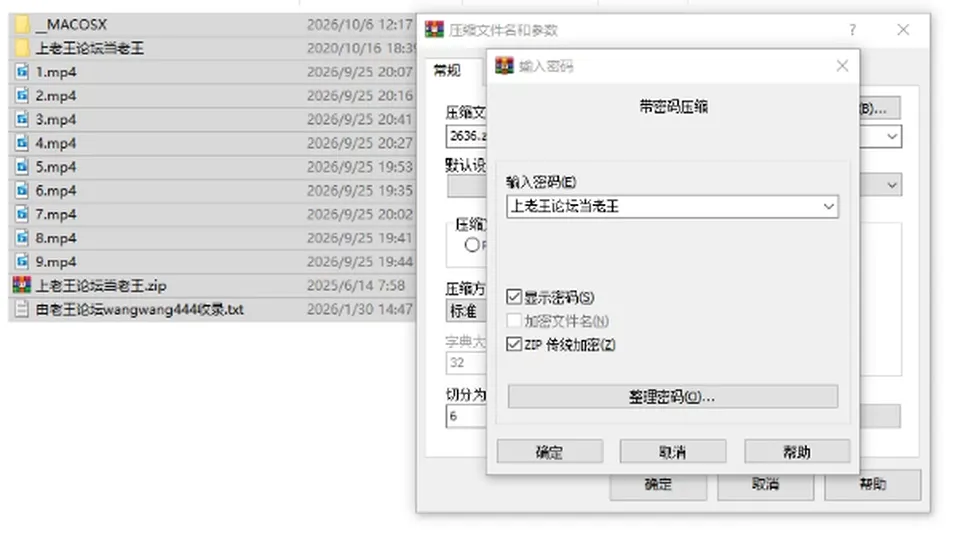Uncheck ZIP 传统加密(Z) checkbox
This screenshot has width=960, height=557.
[514, 345]
